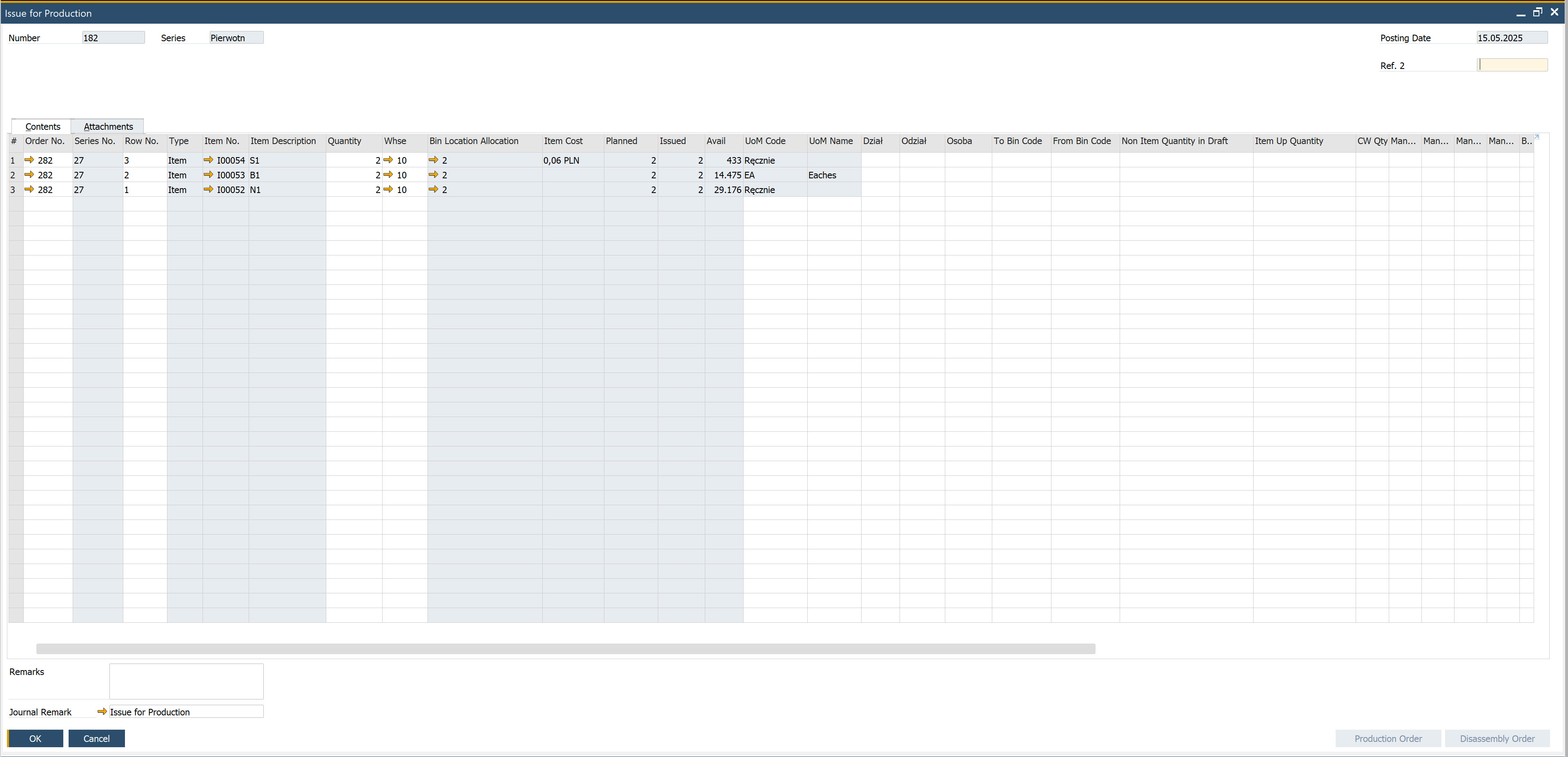Click the link arrow next to item I00053
The height and width of the screenshot is (757, 1568).
208,175
